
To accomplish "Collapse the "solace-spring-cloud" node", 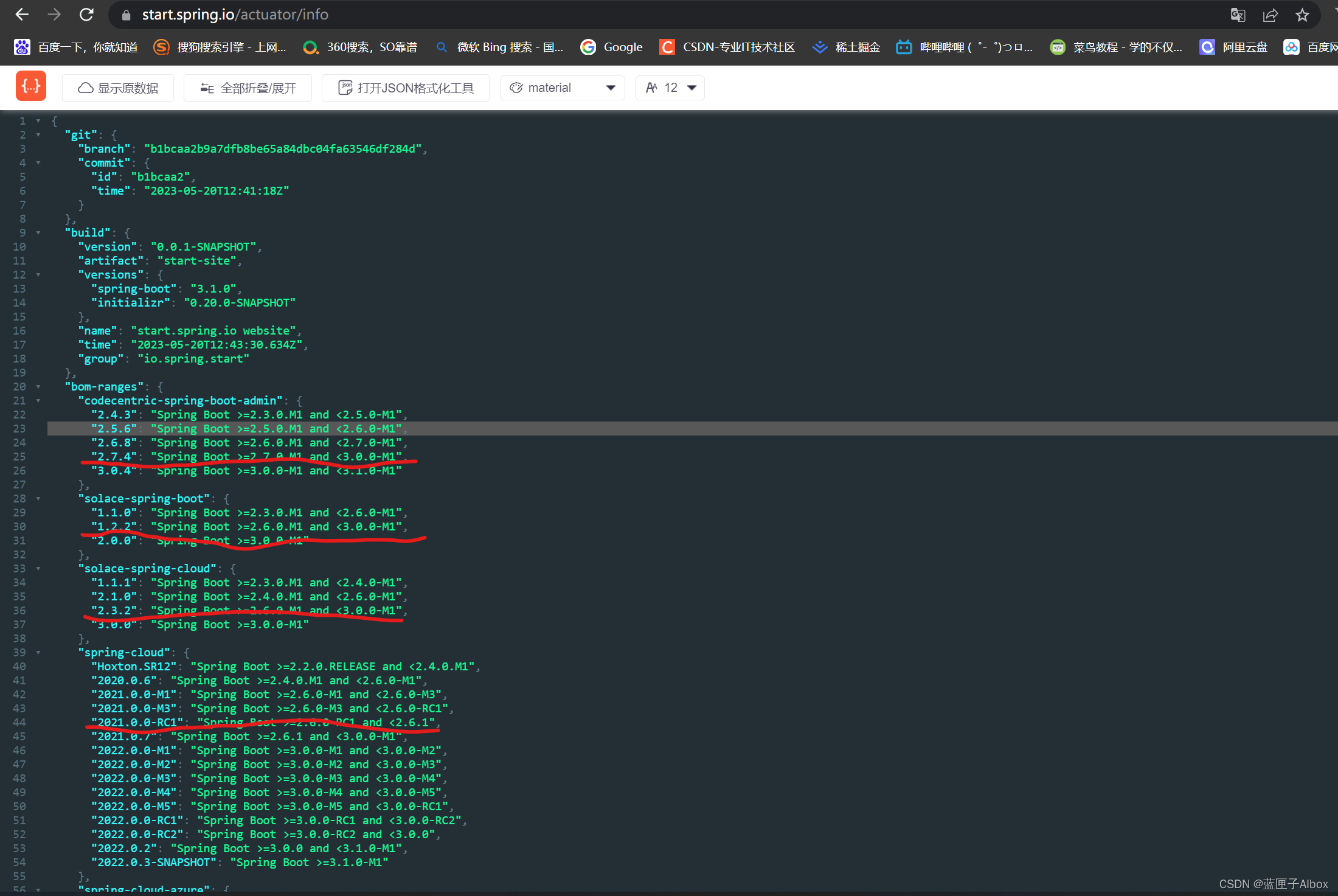I will point(38,569).
